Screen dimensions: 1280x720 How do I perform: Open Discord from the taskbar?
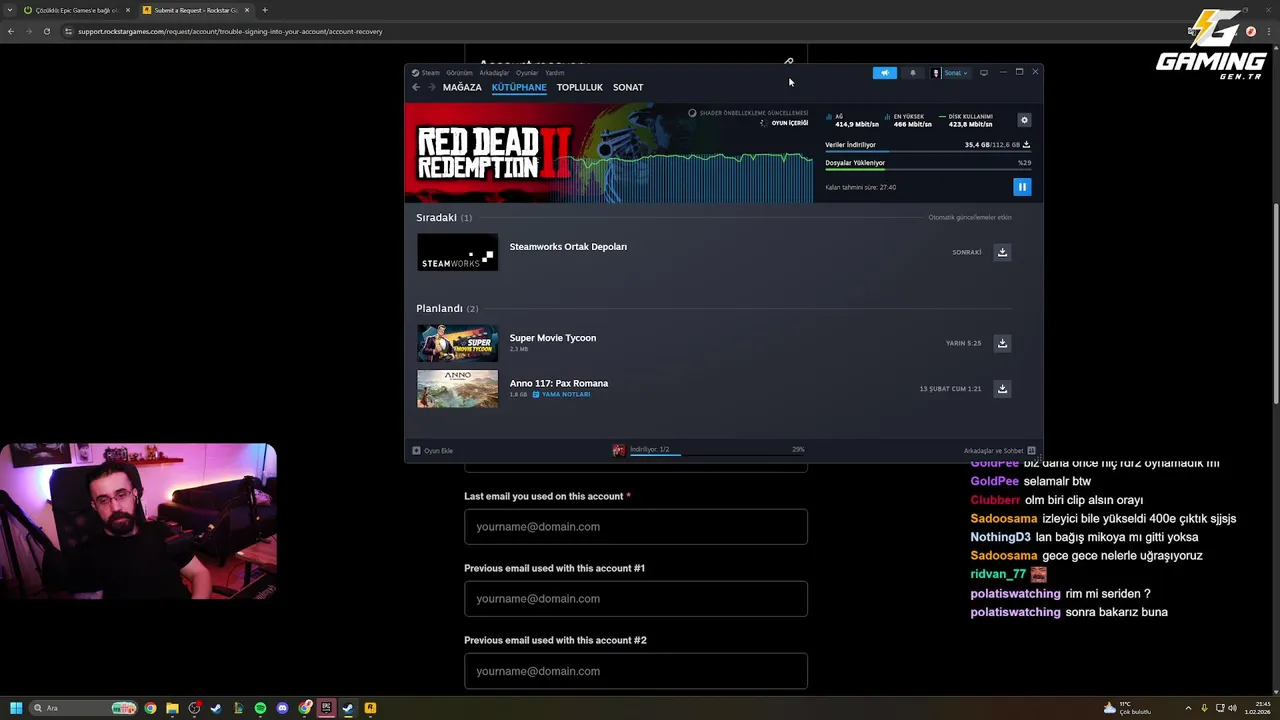pos(282,708)
